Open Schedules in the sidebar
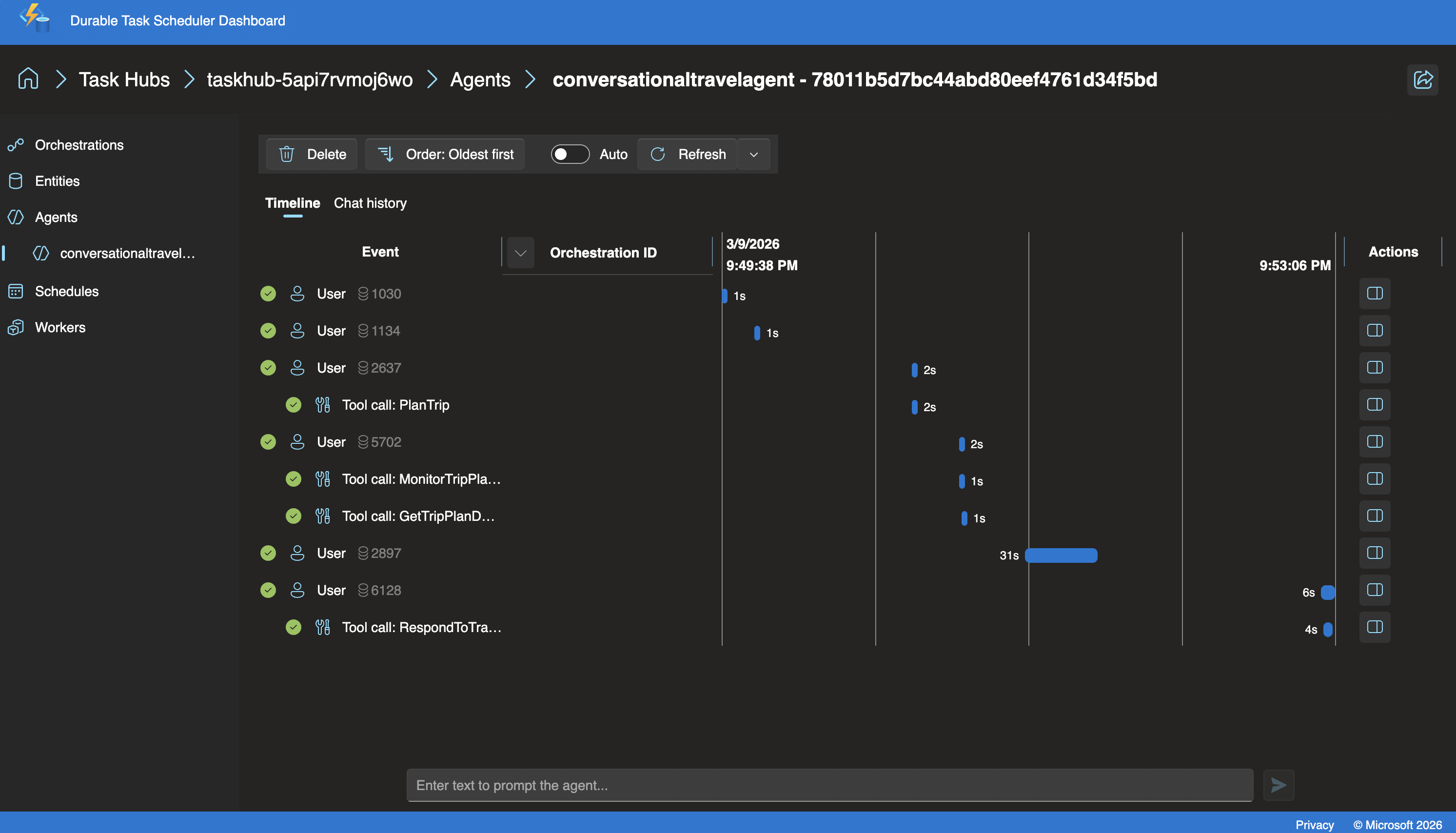 (66, 291)
